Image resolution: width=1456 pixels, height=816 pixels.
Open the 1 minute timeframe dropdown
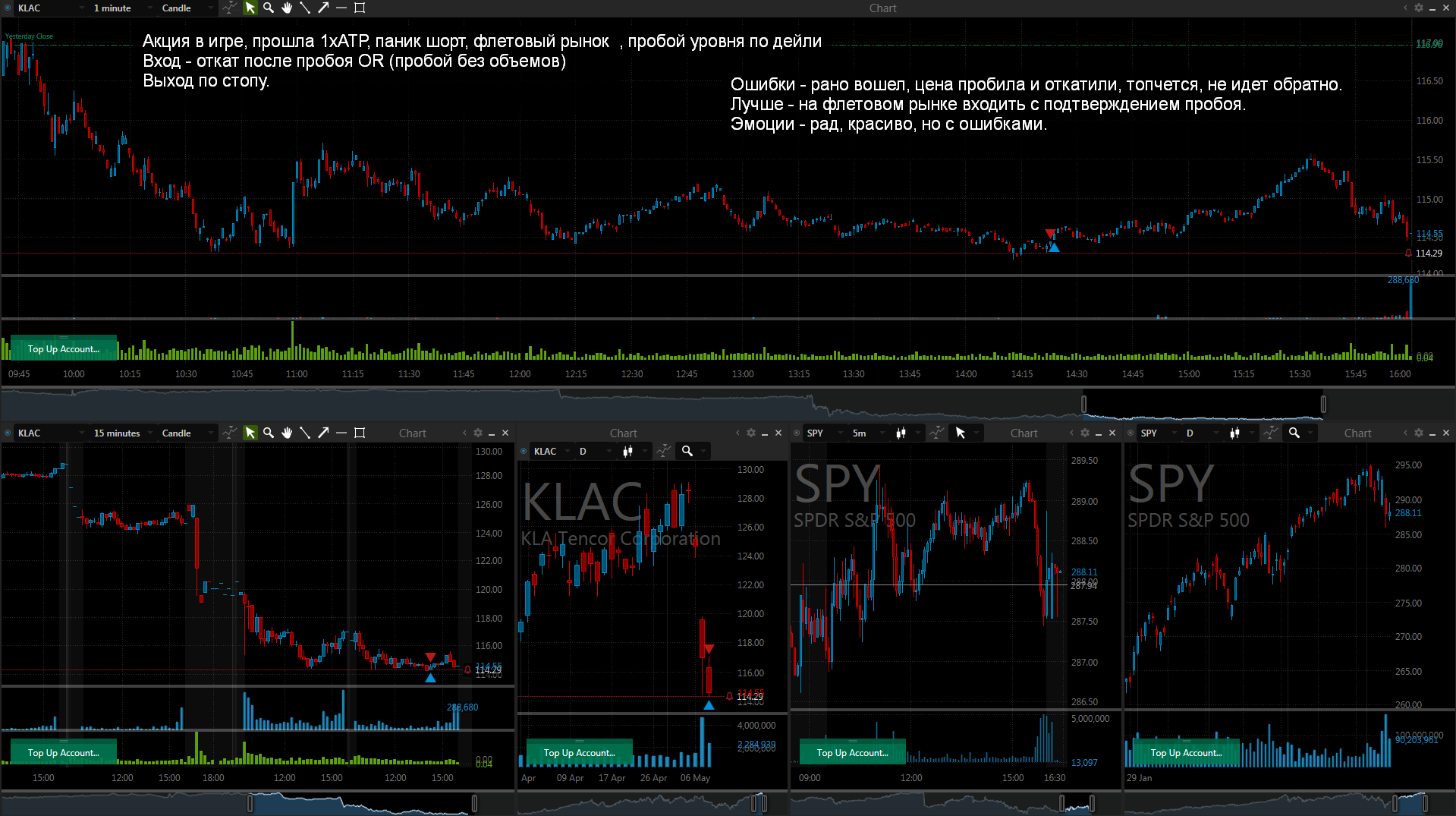[123, 8]
